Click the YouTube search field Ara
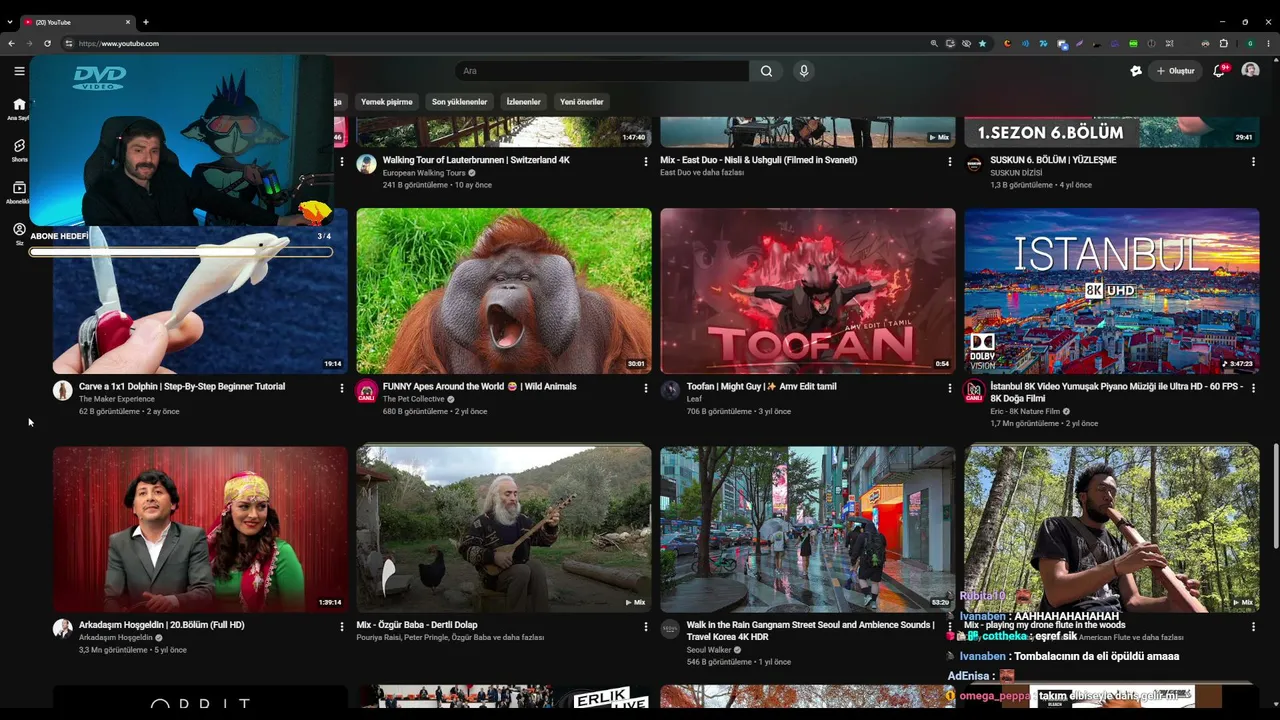This screenshot has width=1280, height=720. 601,71
